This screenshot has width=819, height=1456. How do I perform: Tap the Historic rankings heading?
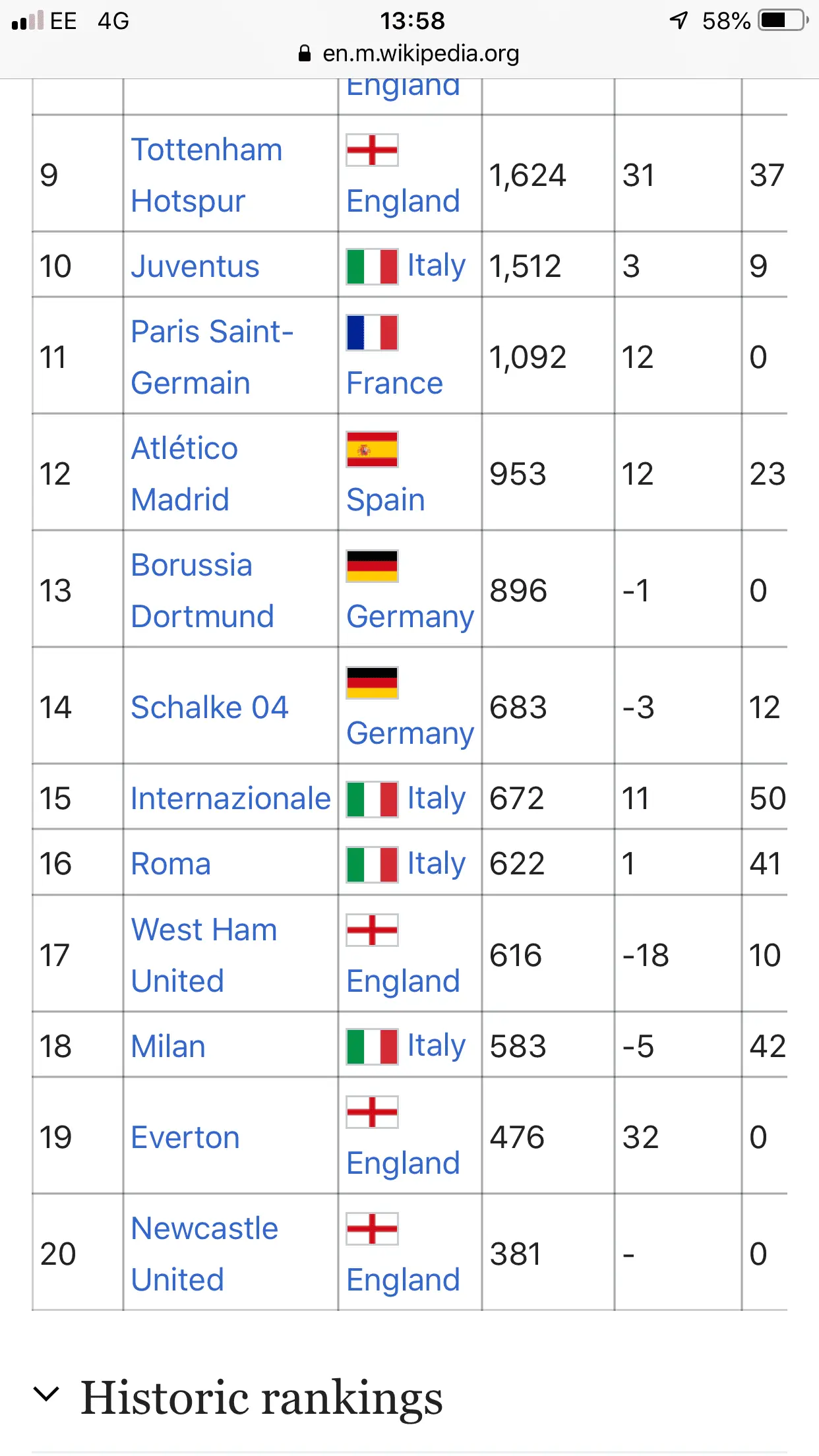(261, 1397)
